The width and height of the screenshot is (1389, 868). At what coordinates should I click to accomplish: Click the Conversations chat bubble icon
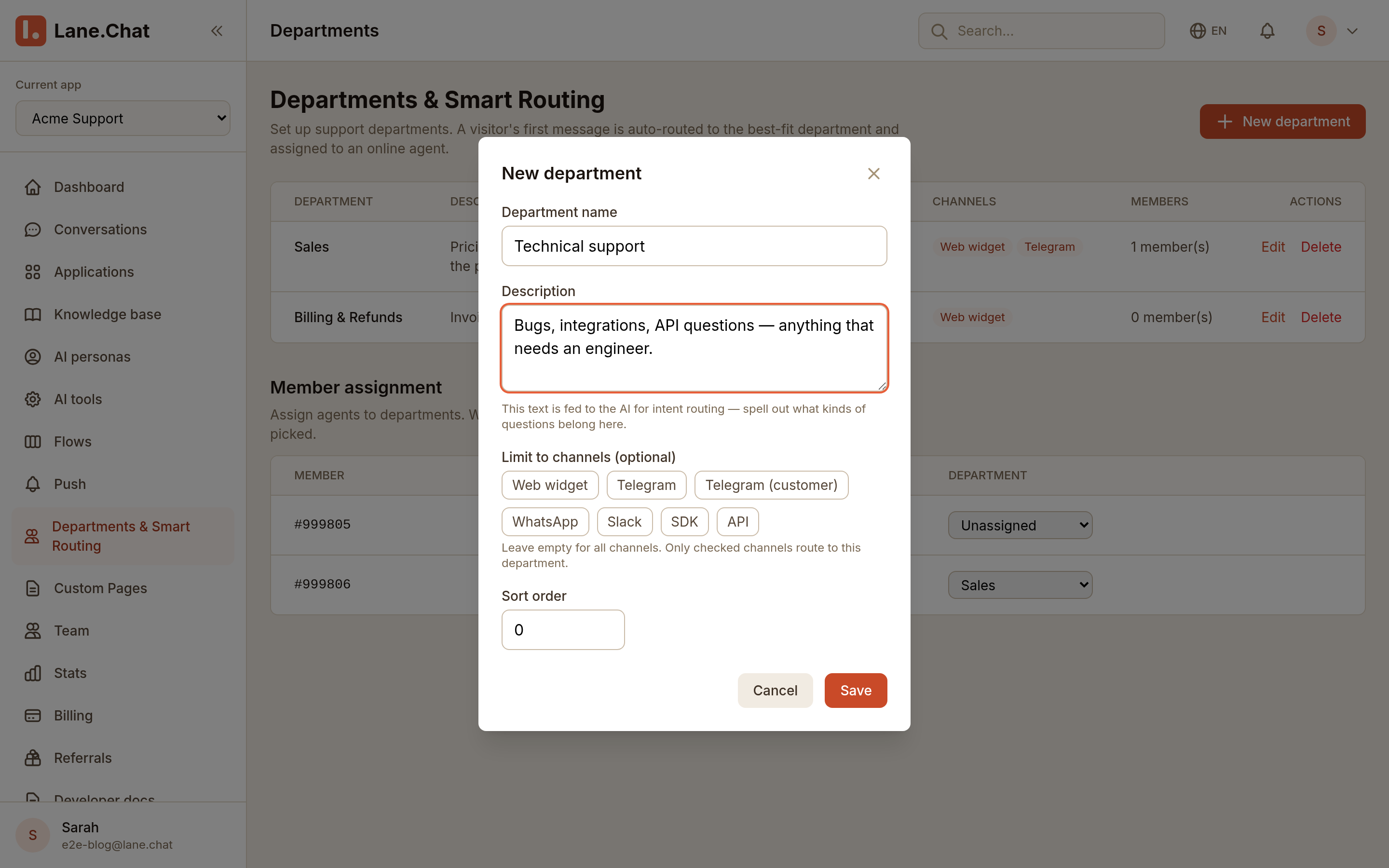pos(33,230)
